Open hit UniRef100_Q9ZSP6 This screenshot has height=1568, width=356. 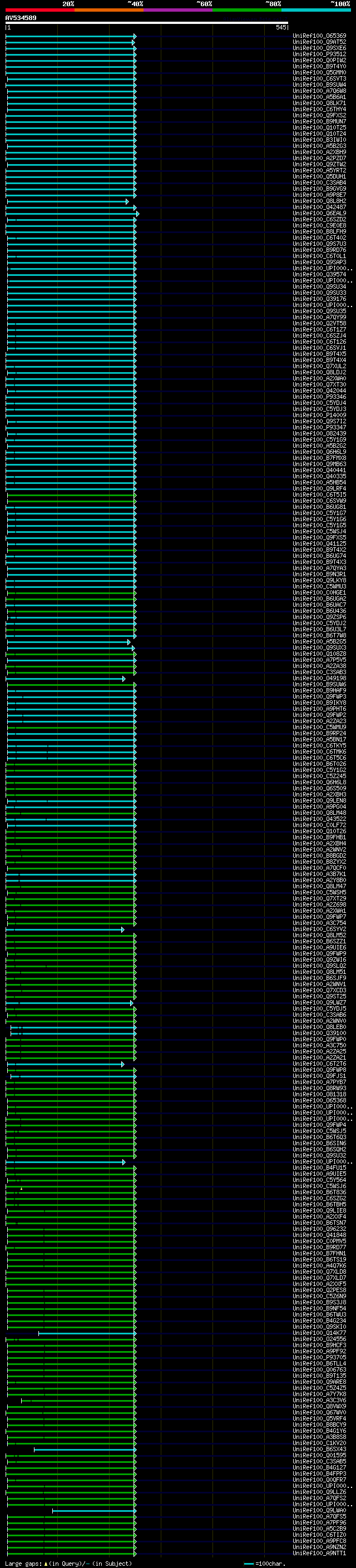tap(319, 617)
